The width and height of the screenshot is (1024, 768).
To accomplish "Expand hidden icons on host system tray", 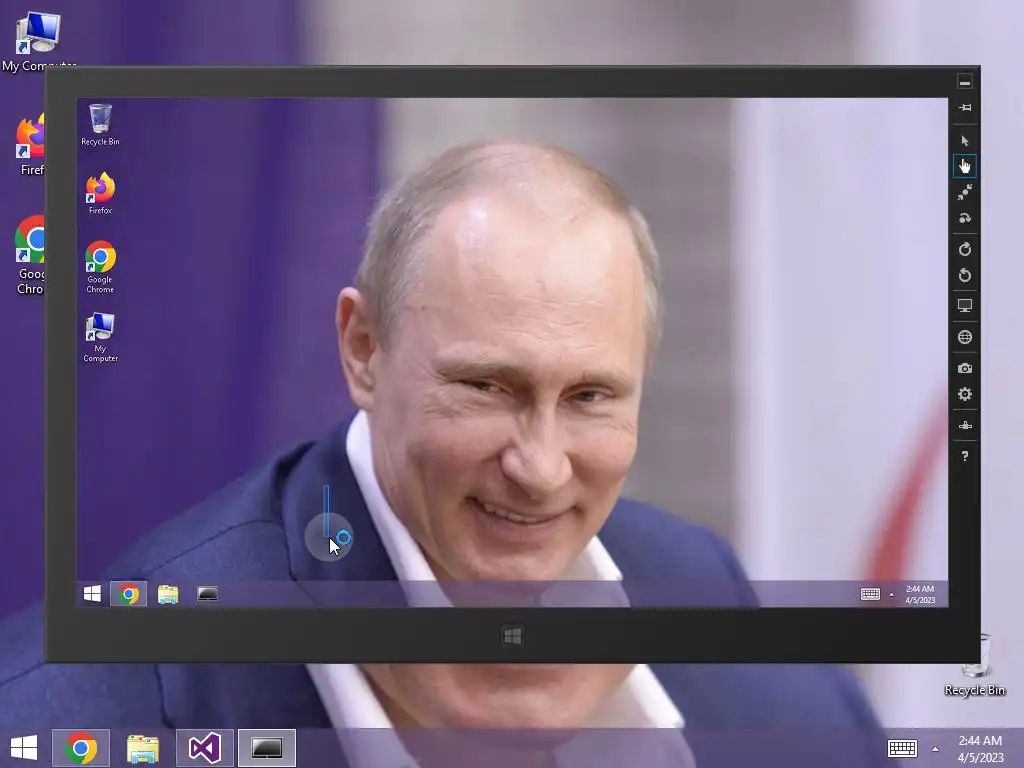I will pos(935,748).
